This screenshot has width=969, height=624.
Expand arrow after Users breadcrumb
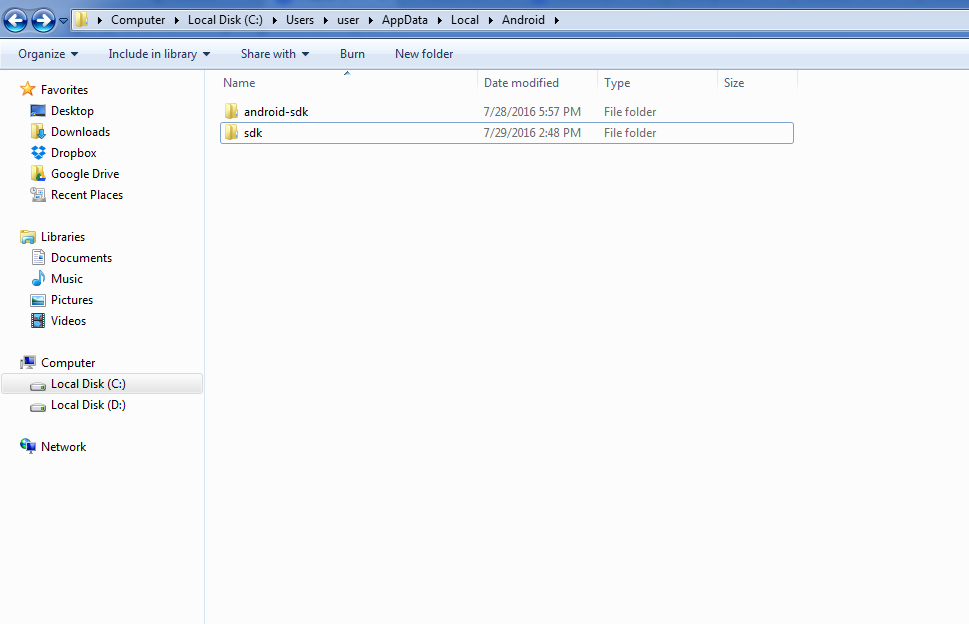click(x=326, y=20)
